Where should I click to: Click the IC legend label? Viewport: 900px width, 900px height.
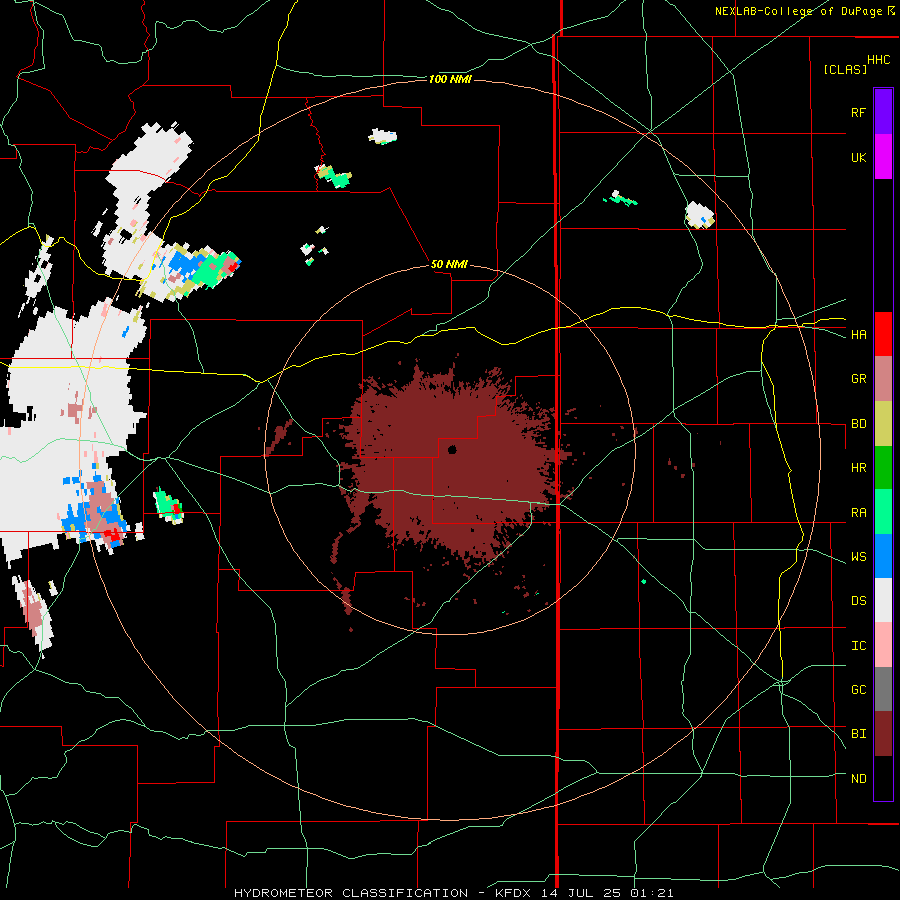point(858,645)
